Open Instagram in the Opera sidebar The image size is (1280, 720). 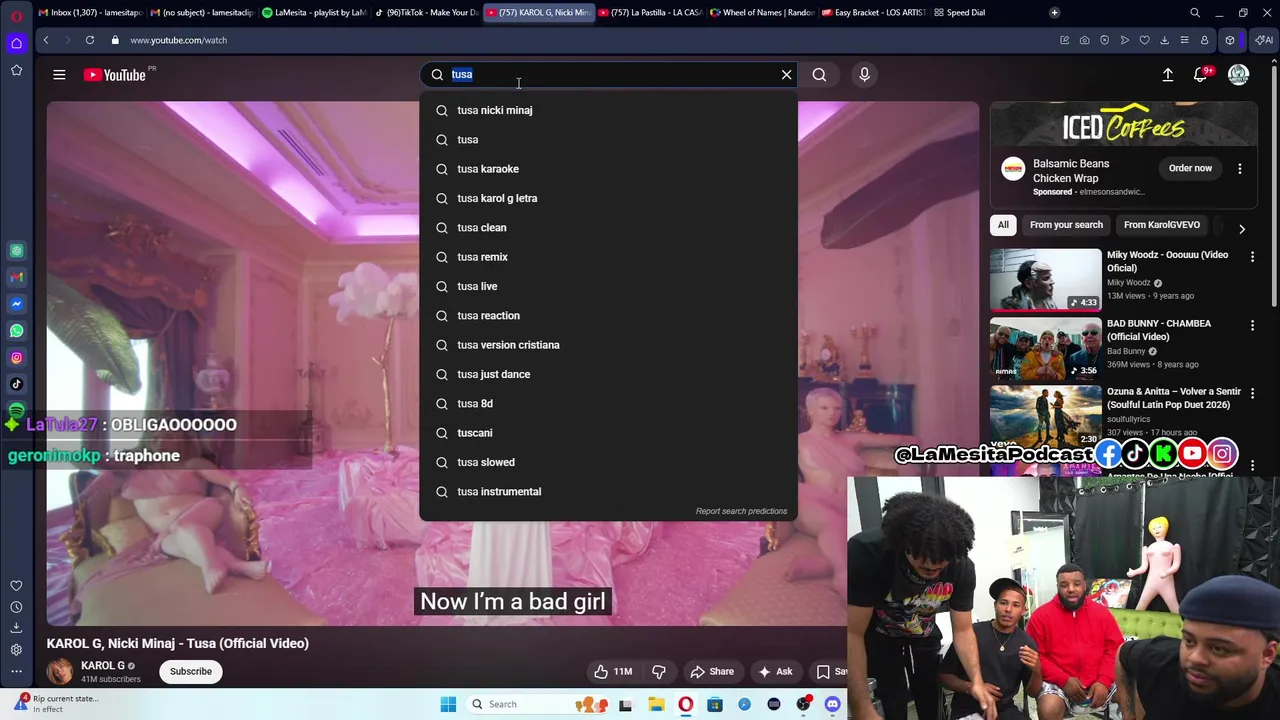pyautogui.click(x=16, y=357)
